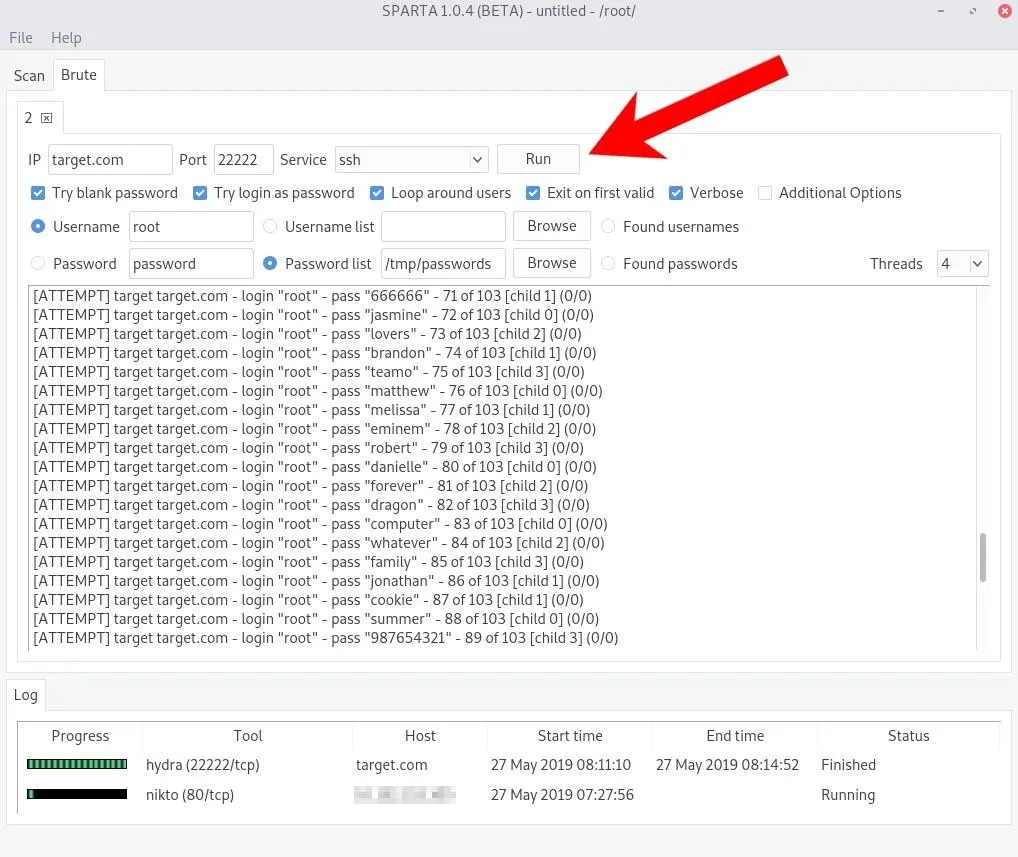The height and width of the screenshot is (857, 1018).
Task: Click the nikto progress bar
Action: (x=77, y=794)
